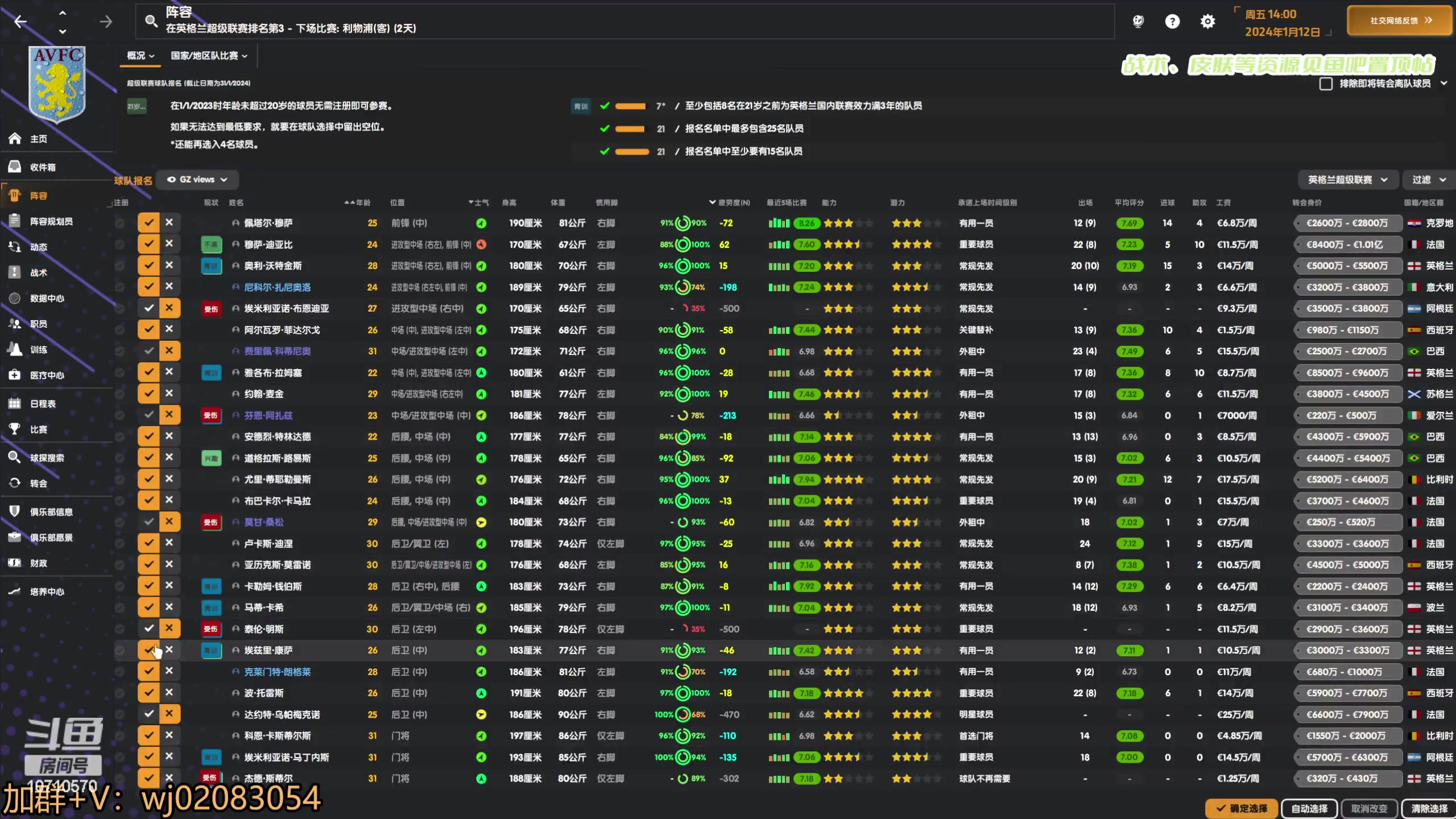This screenshot has width=1456, height=819.
Task: Open 战术 tactics in sidebar
Action: (x=39, y=272)
